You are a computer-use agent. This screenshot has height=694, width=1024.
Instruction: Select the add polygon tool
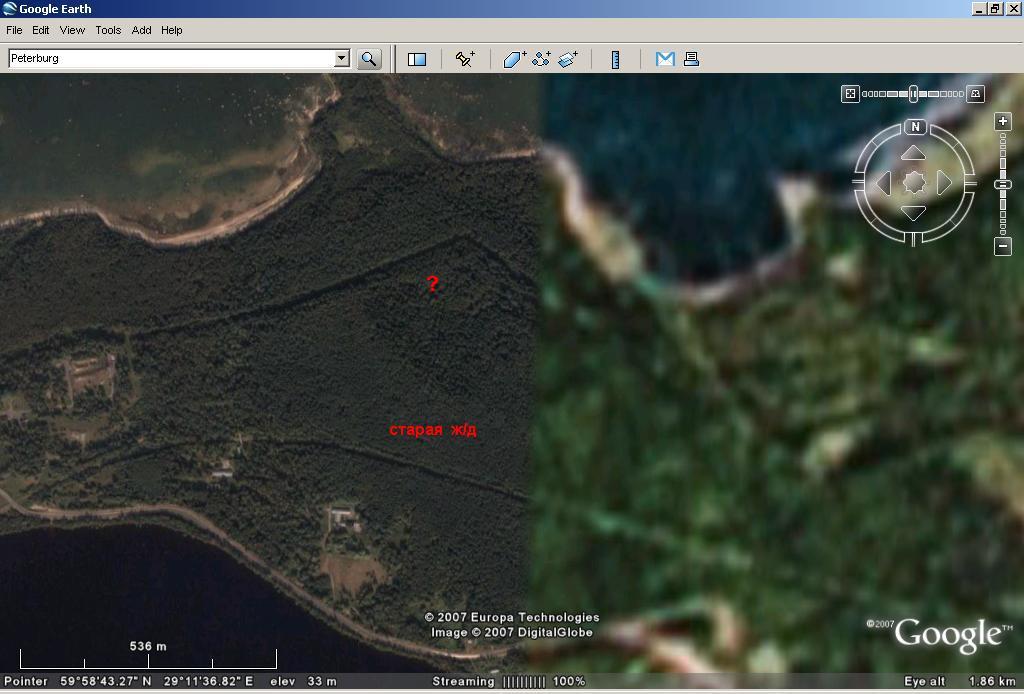[x=514, y=59]
